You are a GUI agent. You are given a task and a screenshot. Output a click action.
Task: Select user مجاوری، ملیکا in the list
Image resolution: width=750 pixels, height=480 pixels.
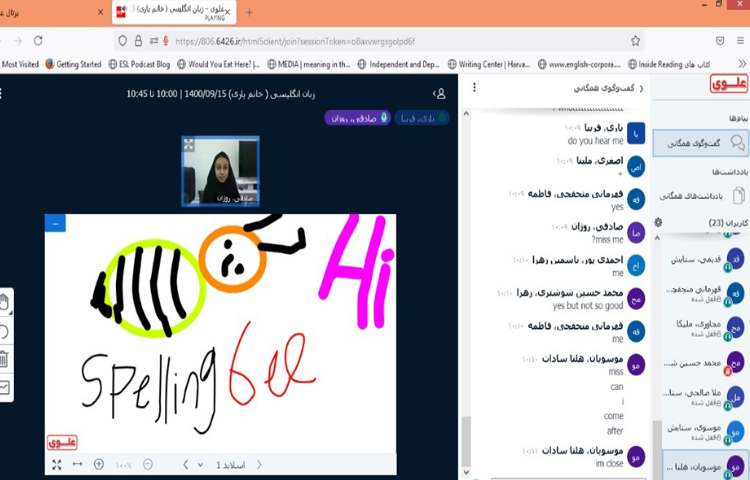[703, 328]
